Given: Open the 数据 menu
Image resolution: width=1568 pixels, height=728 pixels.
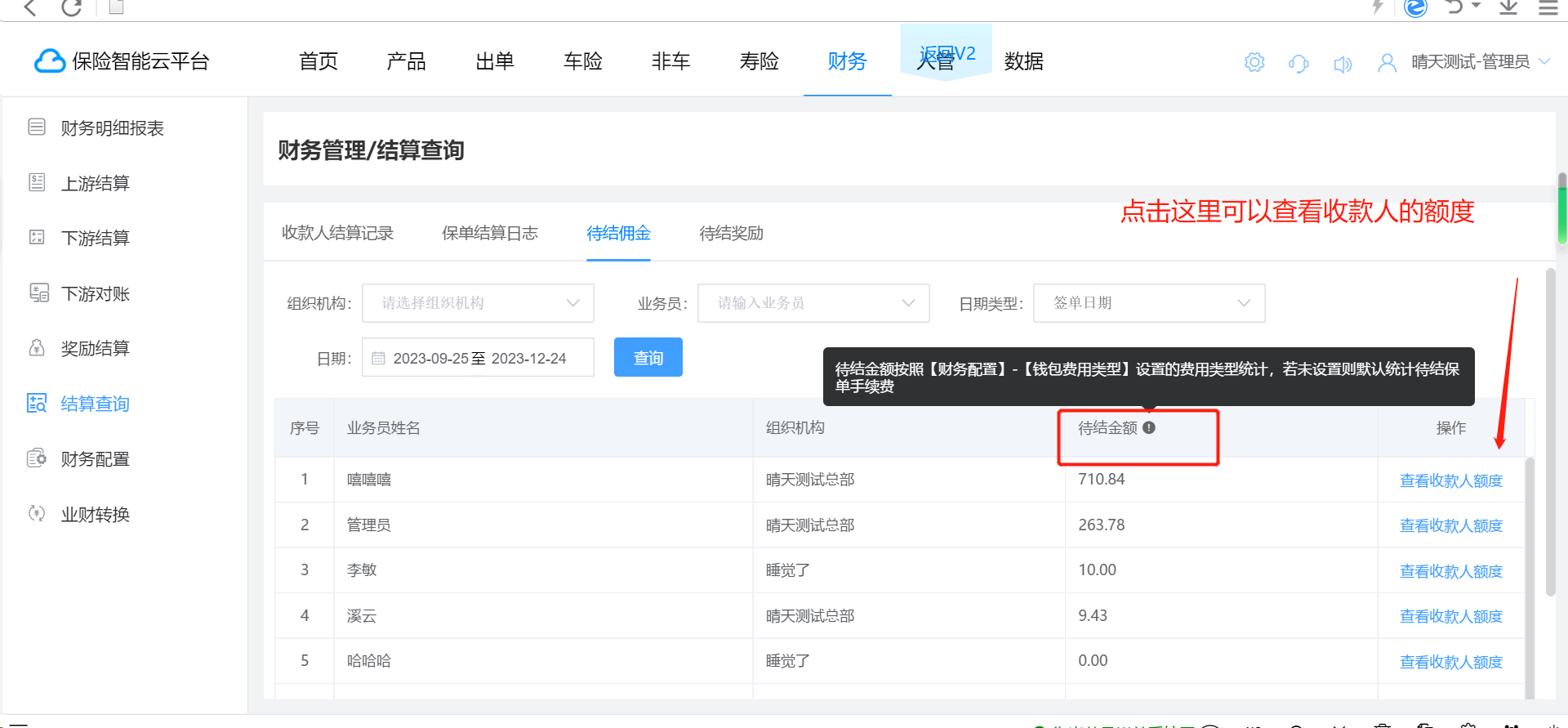Looking at the screenshot, I should tap(1024, 61).
